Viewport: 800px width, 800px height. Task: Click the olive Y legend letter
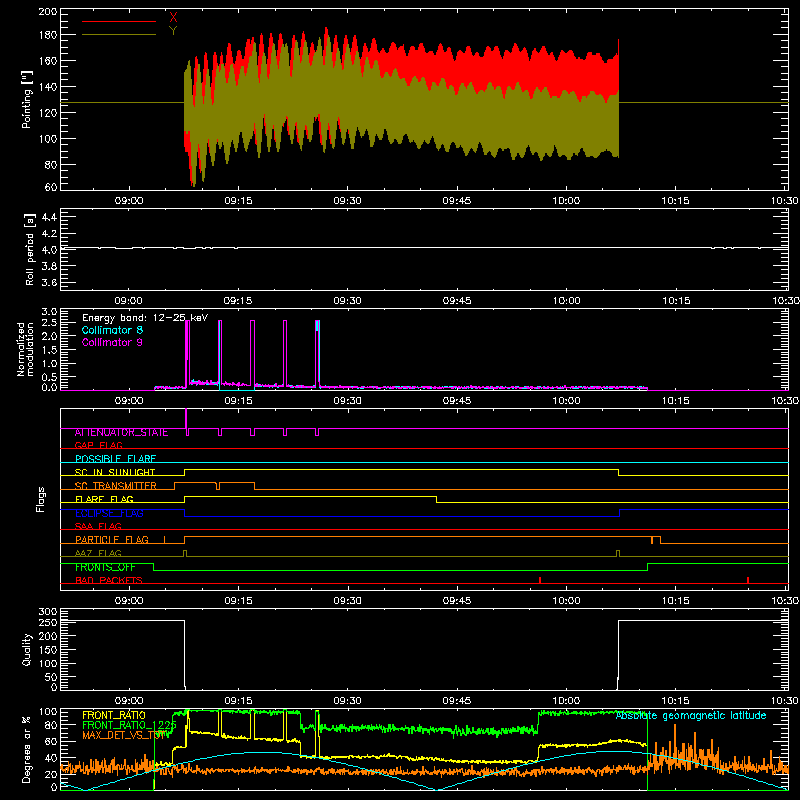point(173,31)
